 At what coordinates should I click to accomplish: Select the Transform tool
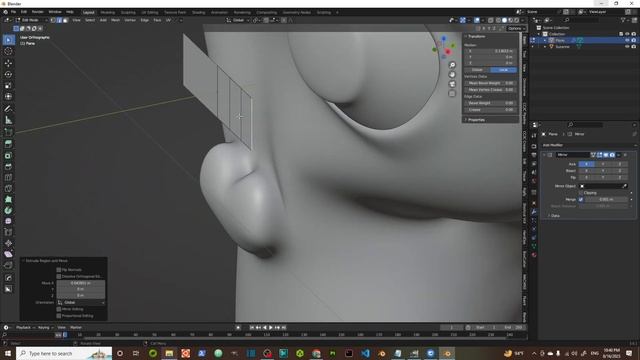(8, 97)
